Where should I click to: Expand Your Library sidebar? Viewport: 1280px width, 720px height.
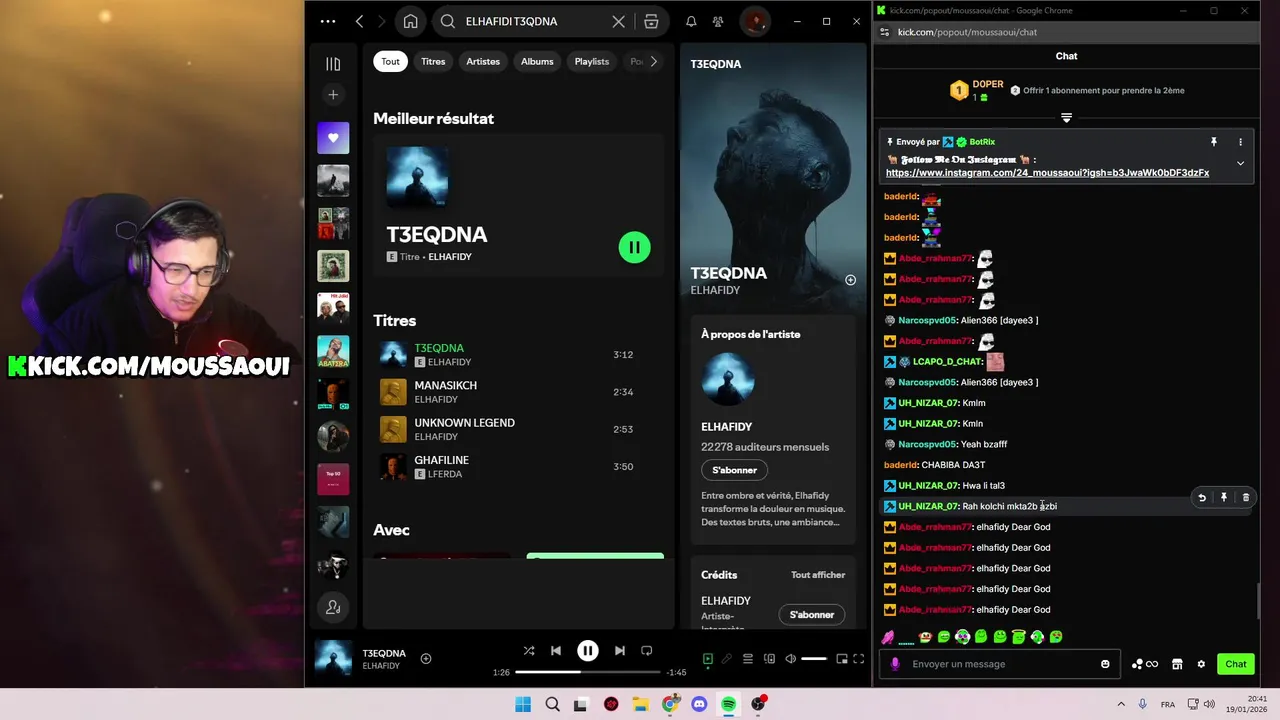click(x=333, y=64)
